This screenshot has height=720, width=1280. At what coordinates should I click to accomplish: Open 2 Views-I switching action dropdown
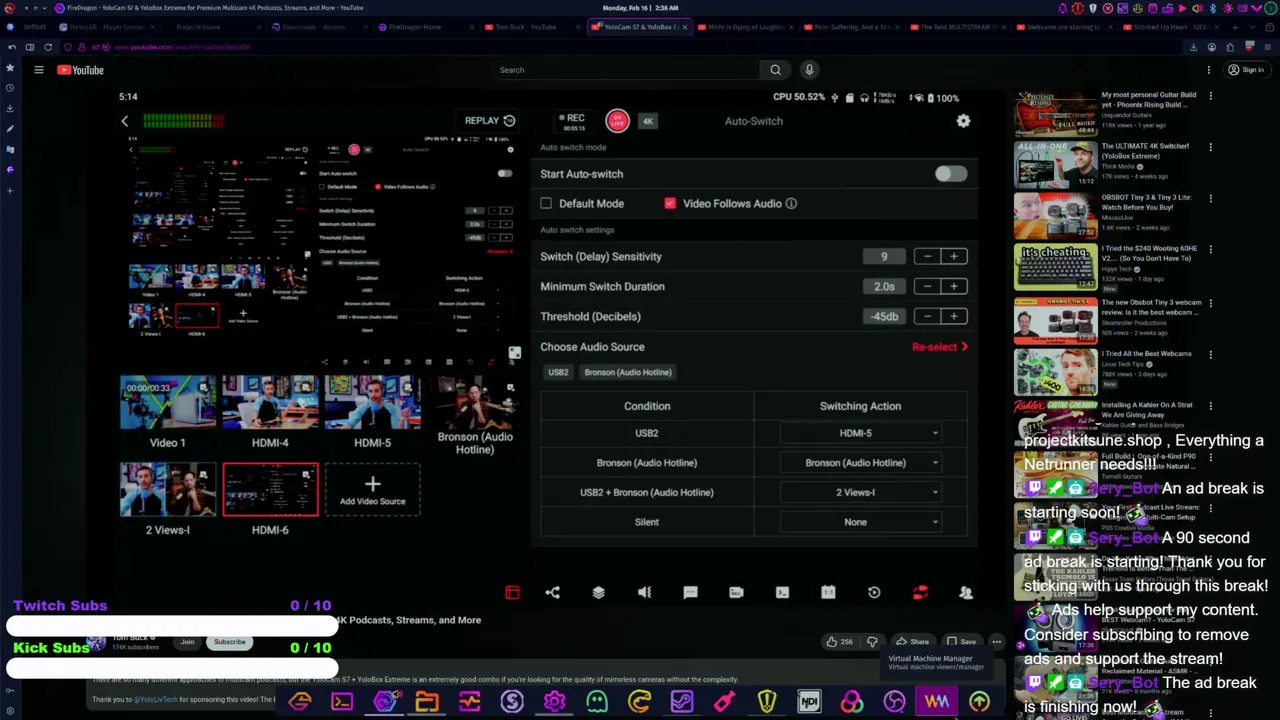860,492
